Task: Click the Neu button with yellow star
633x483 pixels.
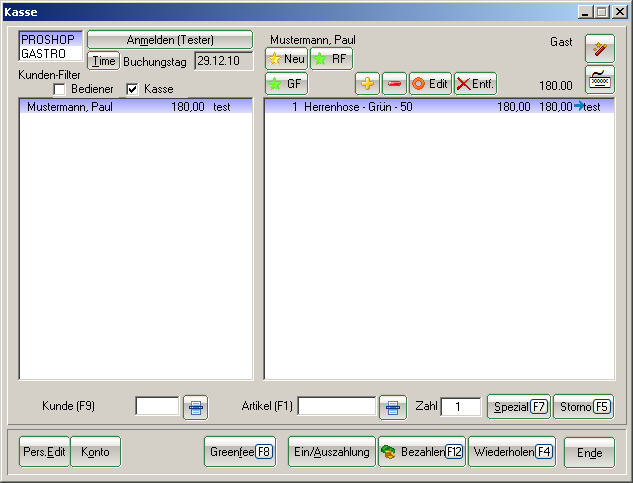Action: pos(286,59)
